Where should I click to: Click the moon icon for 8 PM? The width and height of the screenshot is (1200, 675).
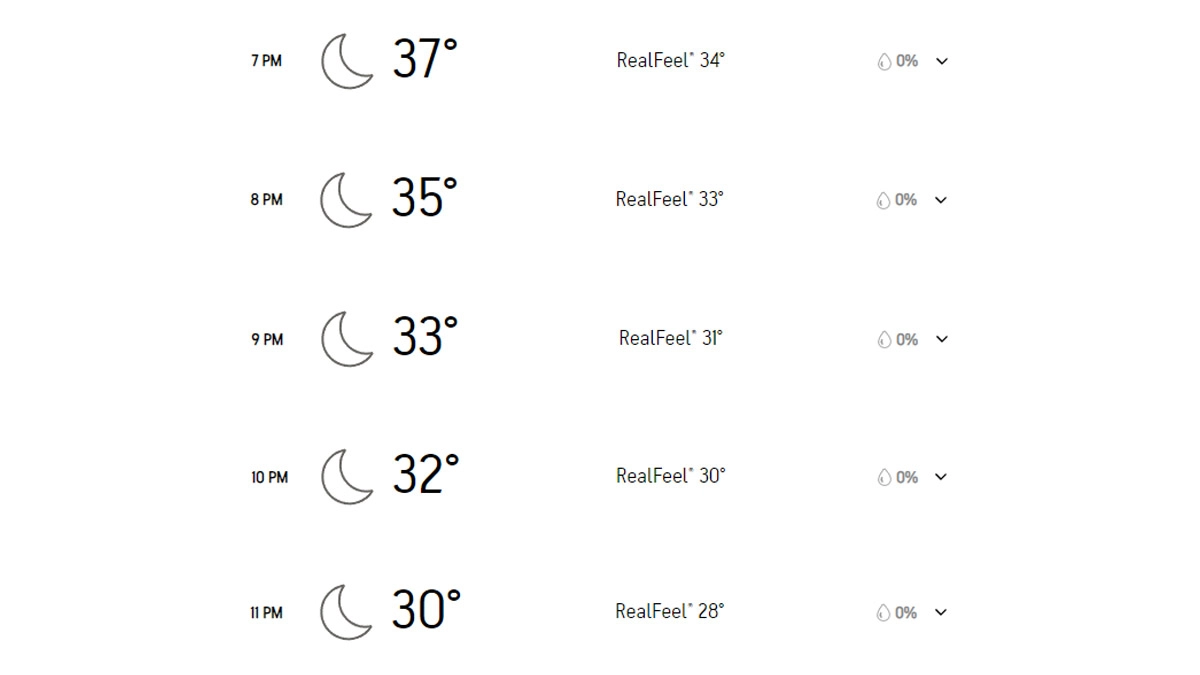click(346, 200)
